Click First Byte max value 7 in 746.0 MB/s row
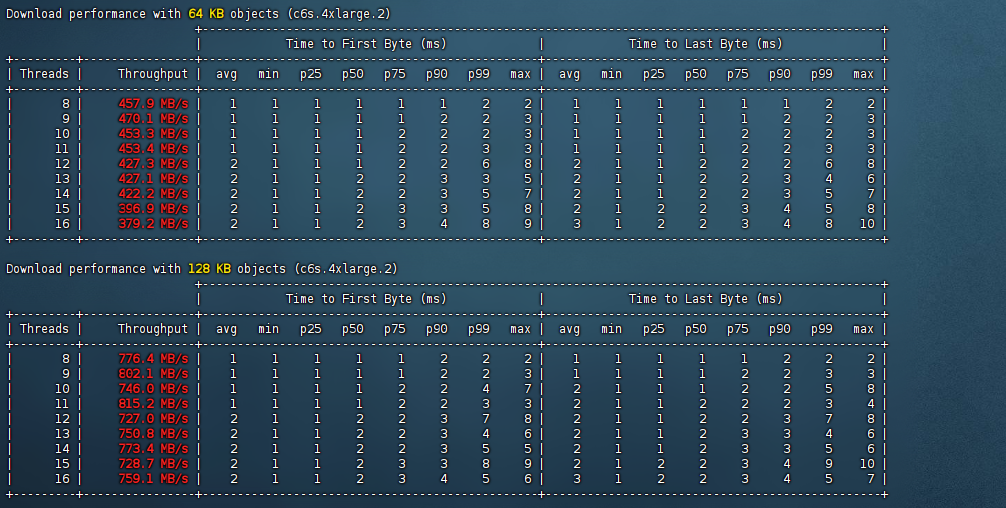 528,389
